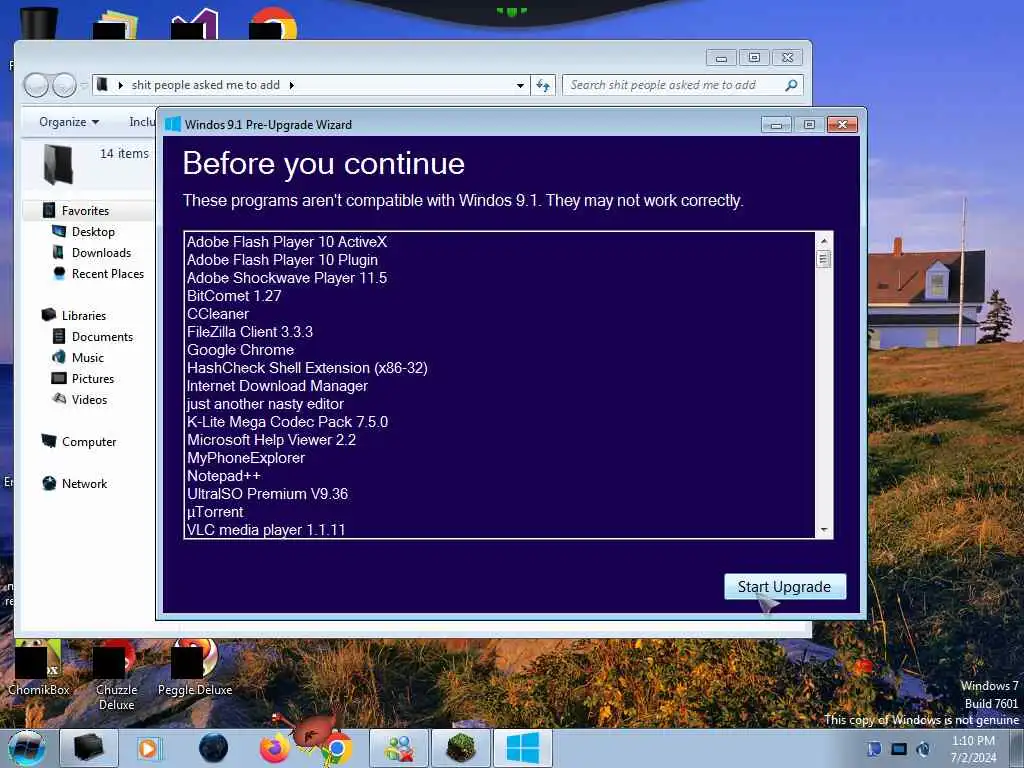Open the black folder taskbar icon

click(x=89, y=748)
